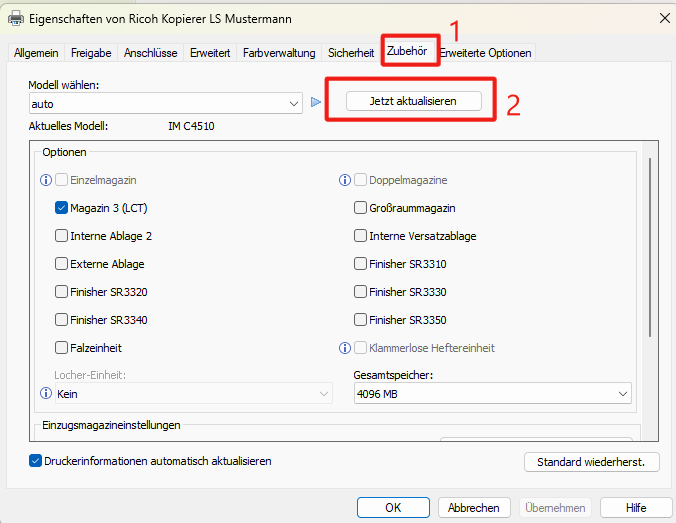676x523 pixels.
Task: Open the Modell wählen dropdown
Action: [166, 103]
